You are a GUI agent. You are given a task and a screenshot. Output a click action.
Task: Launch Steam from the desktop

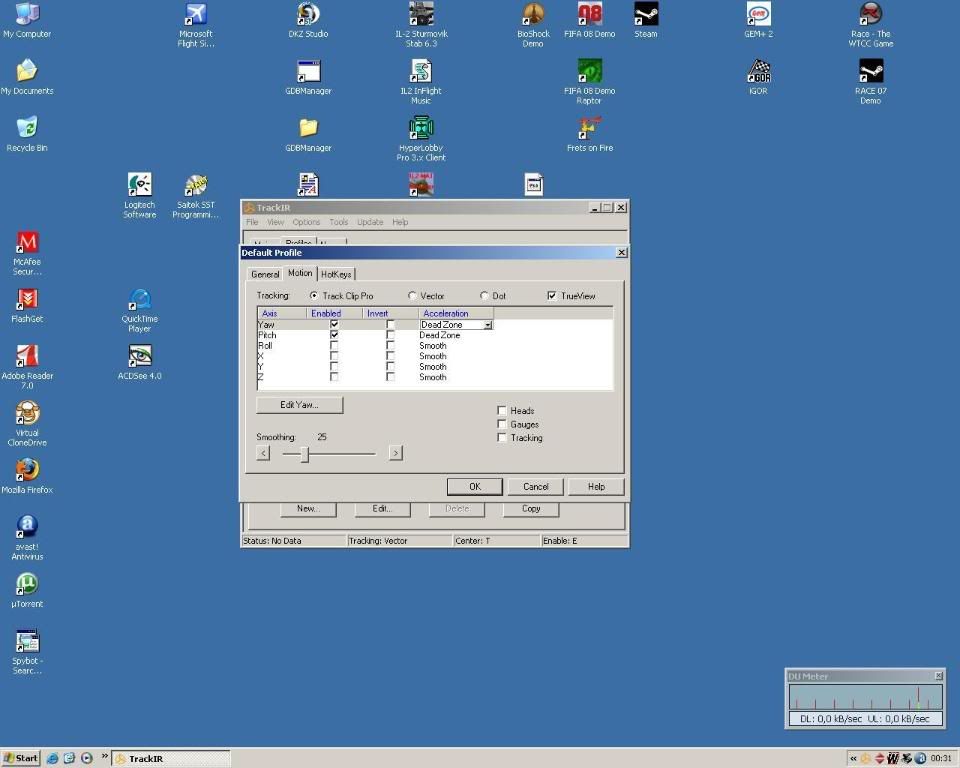(x=645, y=18)
